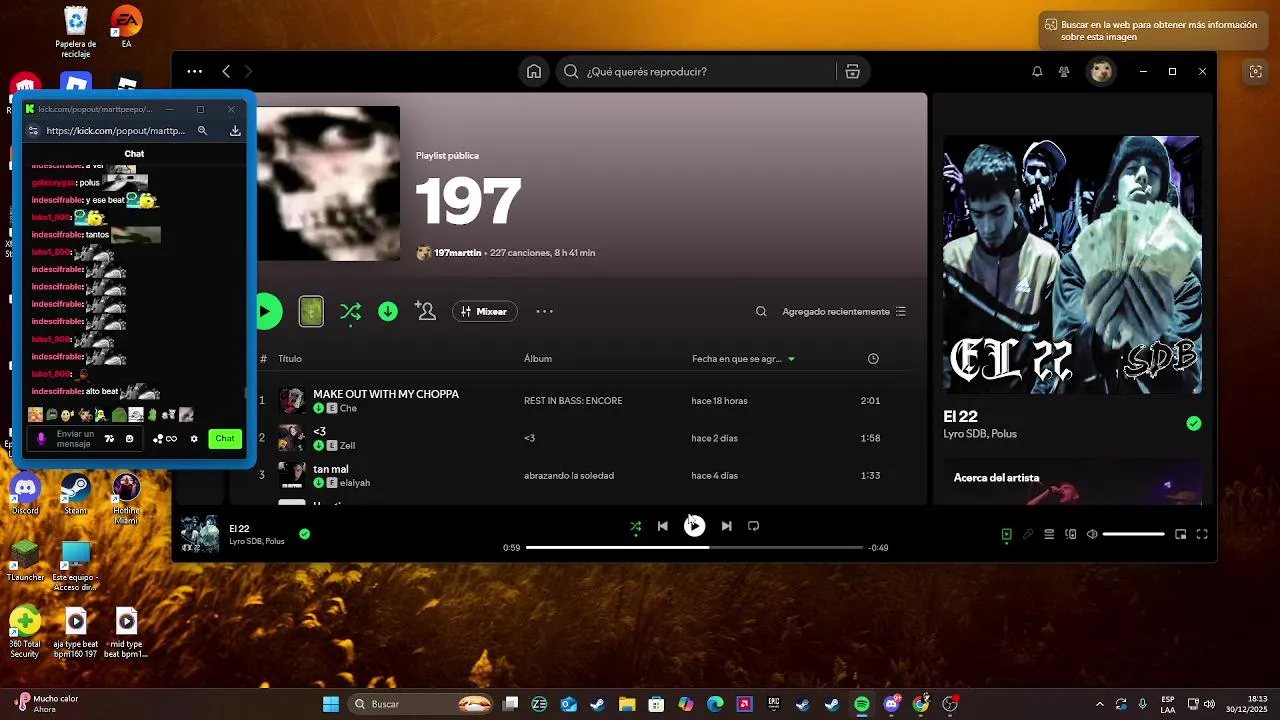Open artist Che link

coord(348,409)
